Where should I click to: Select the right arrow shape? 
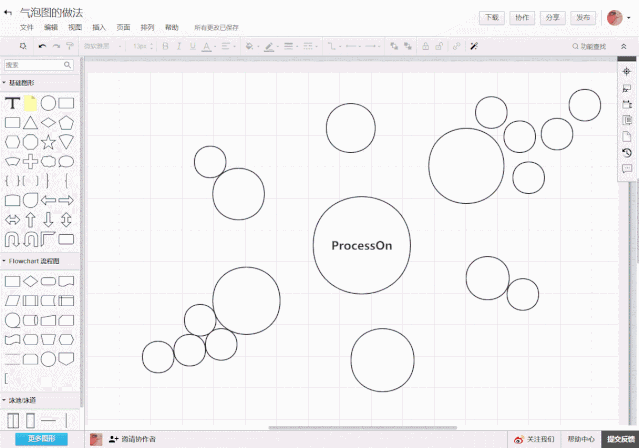pyautogui.click(x=66, y=200)
